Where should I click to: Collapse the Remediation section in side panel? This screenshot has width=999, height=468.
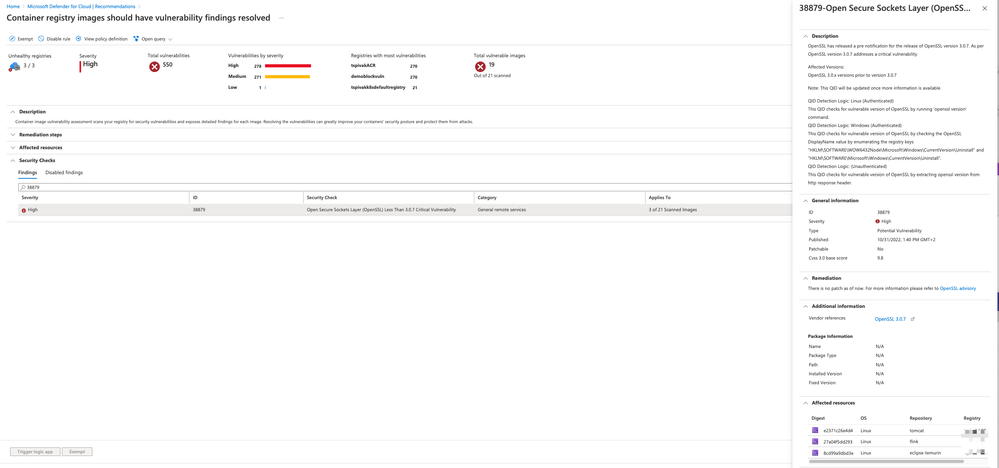click(805, 278)
